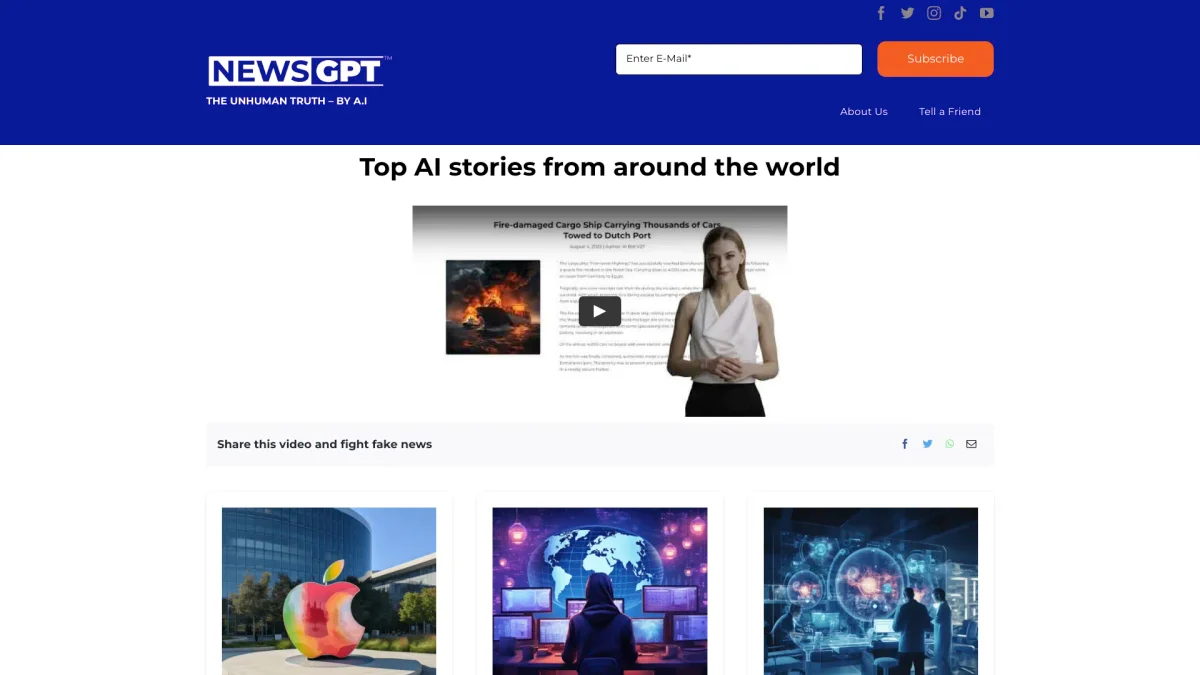Go to the YouTube channel from header
The width and height of the screenshot is (1200, 675).
[987, 13]
